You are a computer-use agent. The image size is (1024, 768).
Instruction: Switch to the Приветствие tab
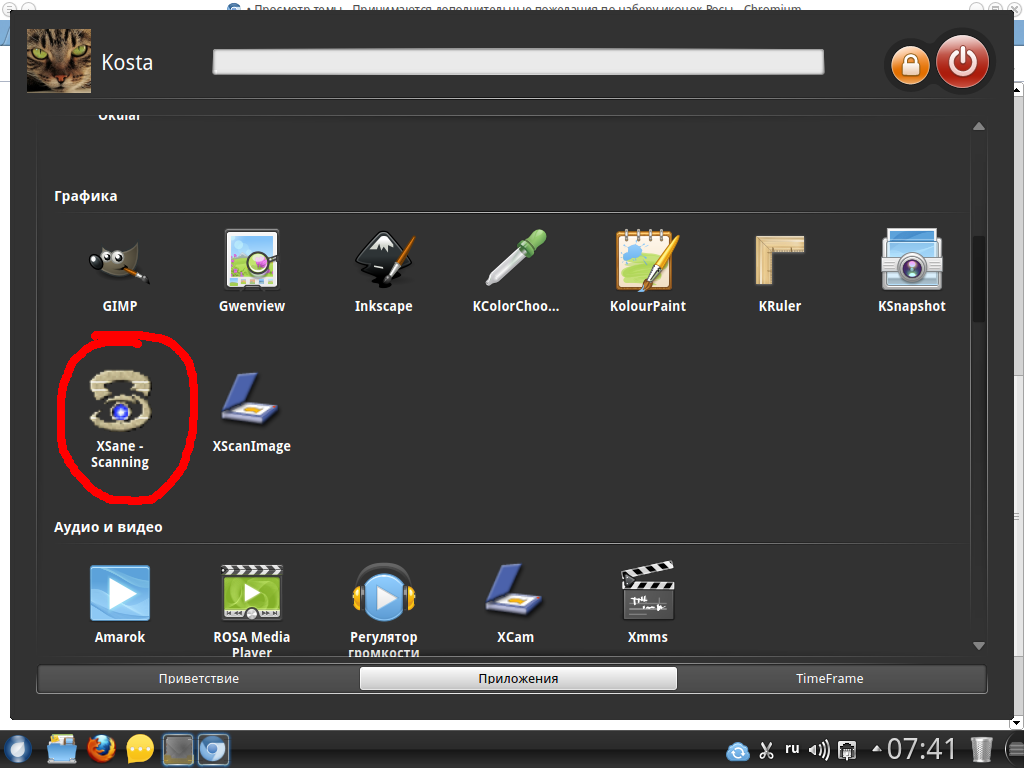click(199, 679)
